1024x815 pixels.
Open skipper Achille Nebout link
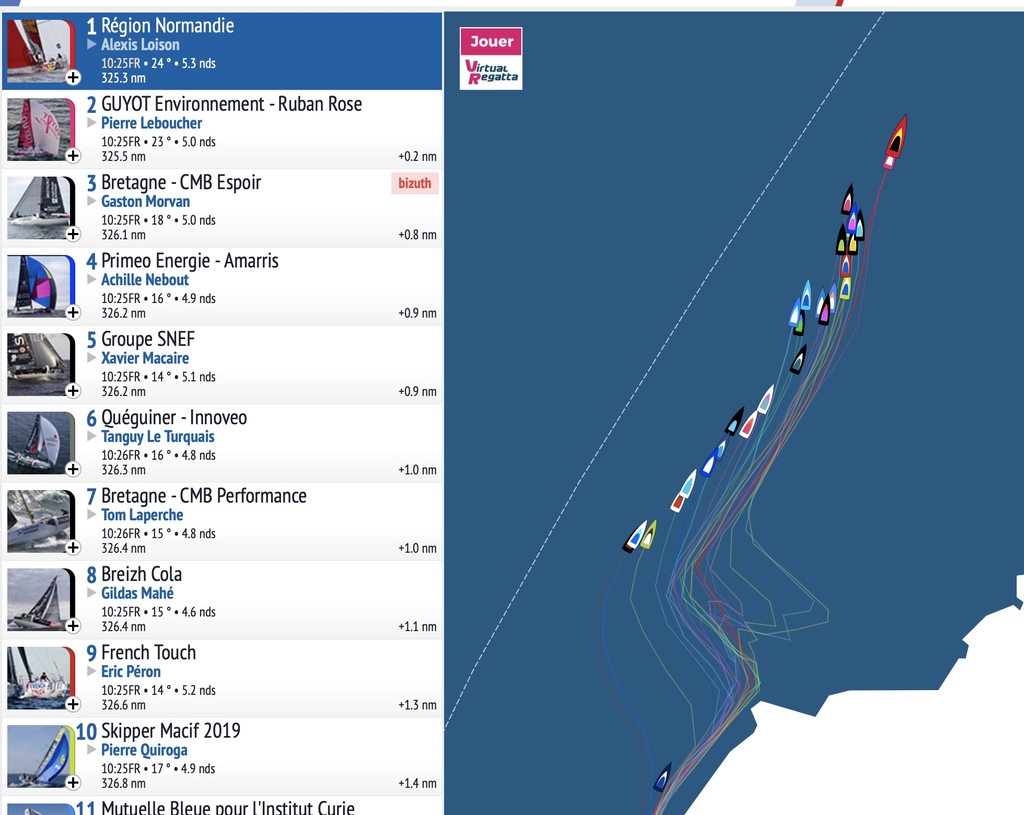tap(145, 280)
